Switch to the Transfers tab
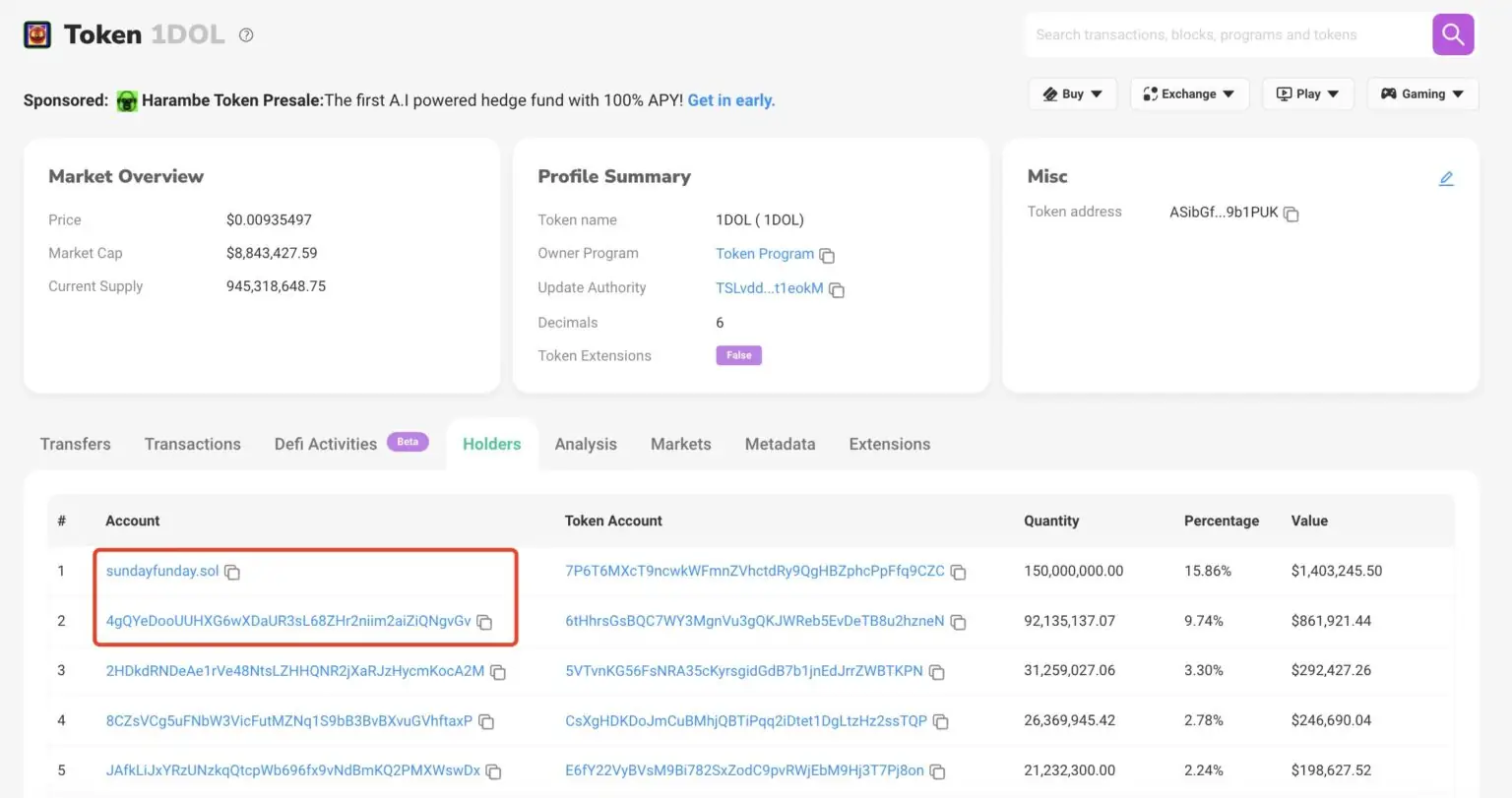Viewport: 1512px width, 798px height. [75, 444]
